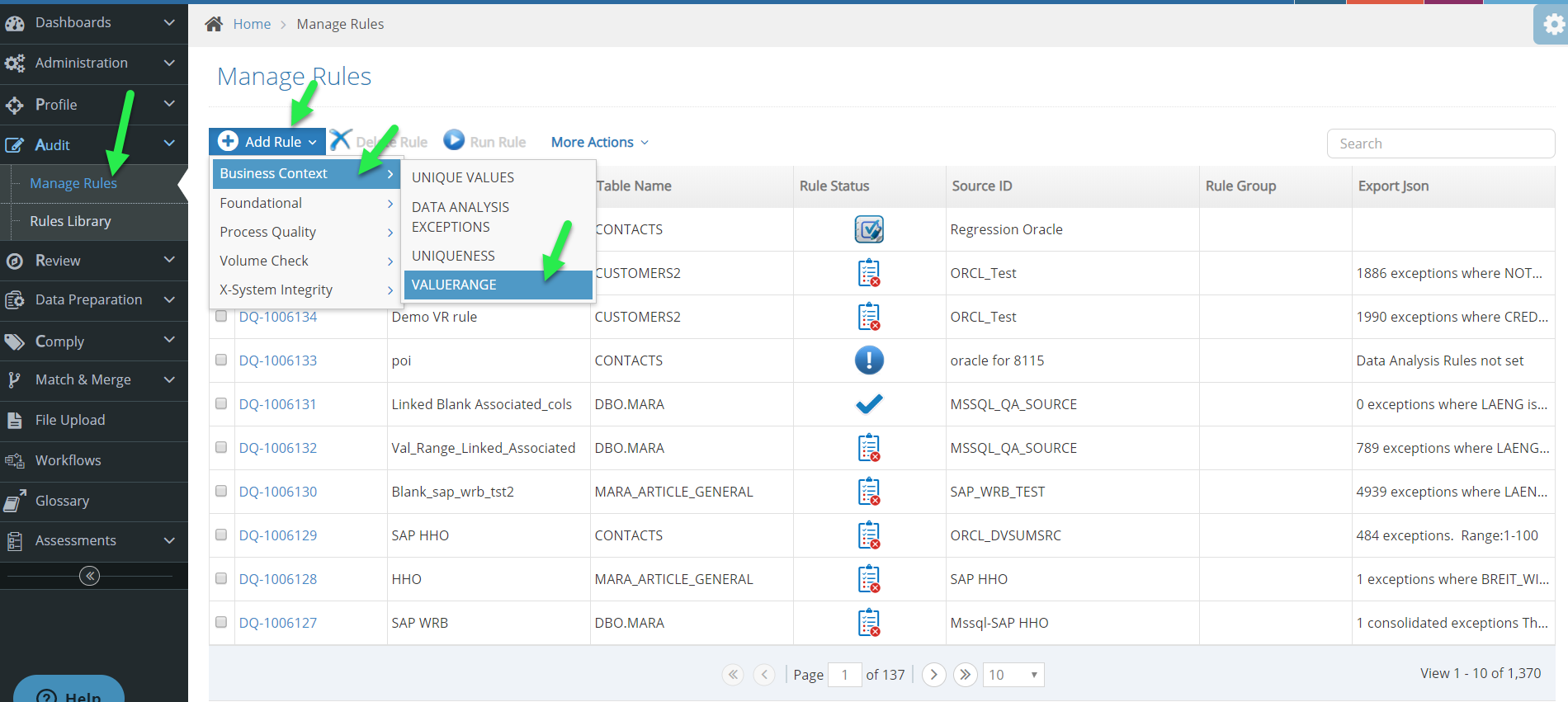The height and width of the screenshot is (702, 1568).
Task: Click the Glossary book icon
Action: [15, 502]
